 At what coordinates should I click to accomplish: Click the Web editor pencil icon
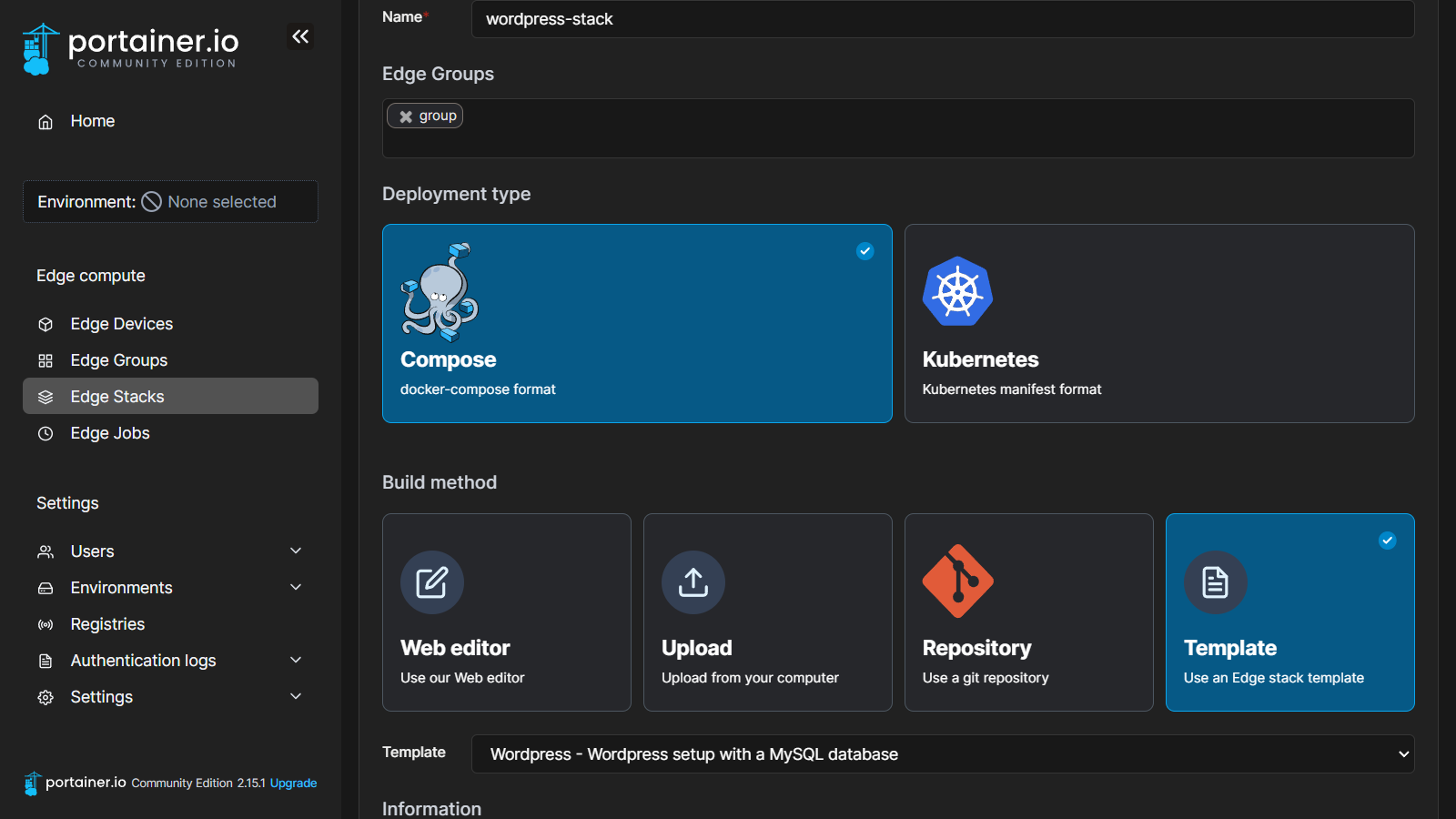[x=432, y=582]
